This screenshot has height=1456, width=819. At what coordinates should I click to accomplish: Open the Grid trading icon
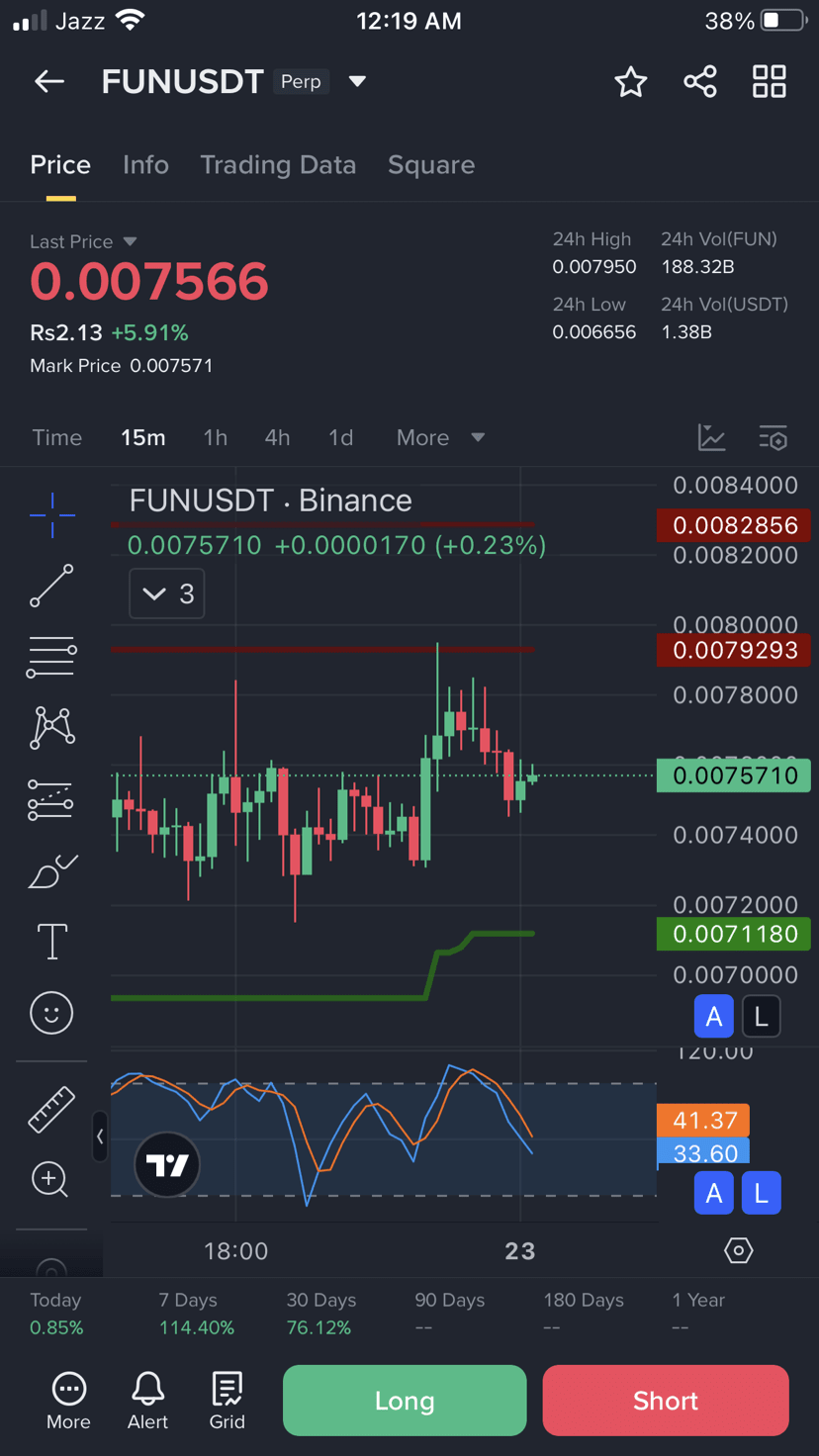tap(227, 1402)
